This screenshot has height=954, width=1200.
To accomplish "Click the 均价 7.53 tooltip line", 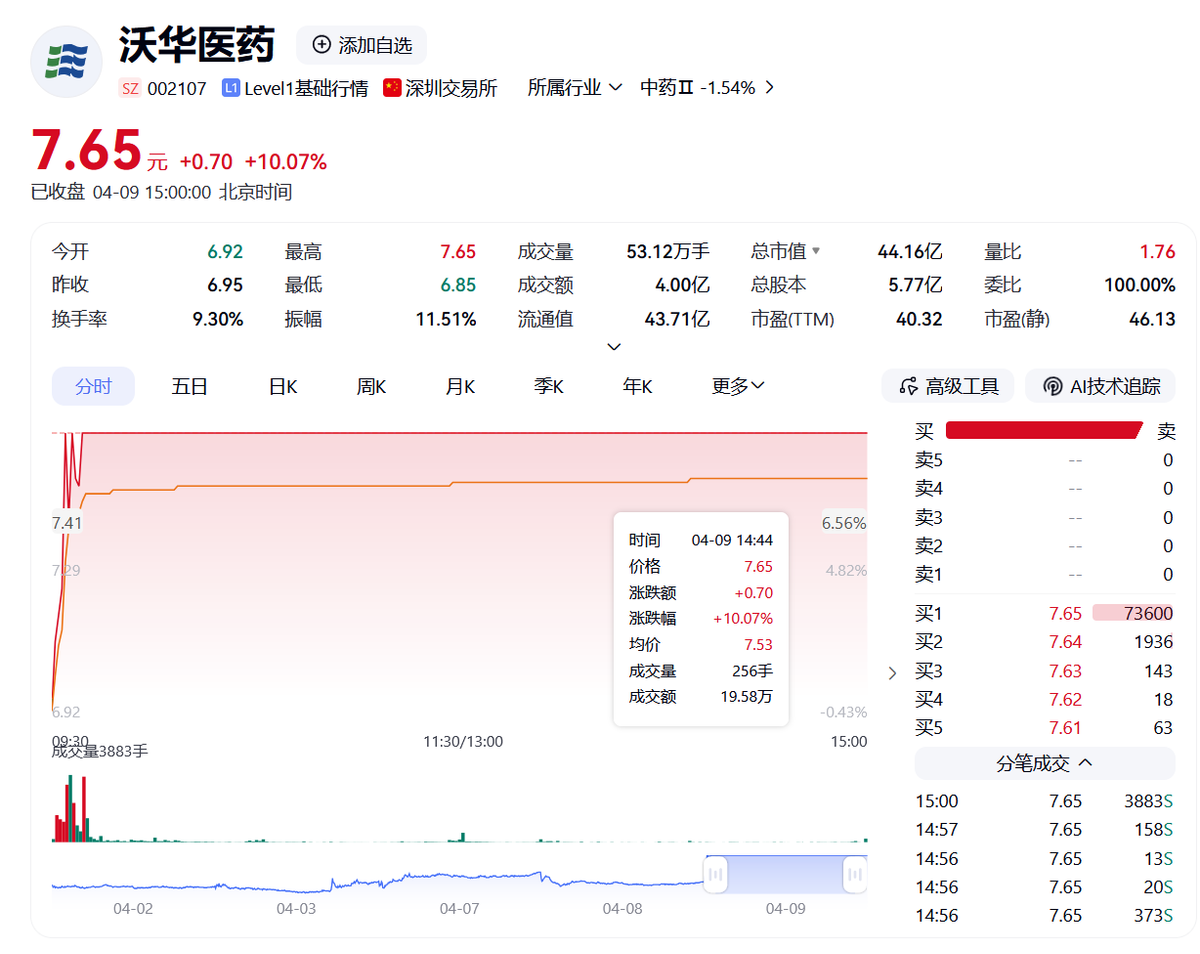I will (x=701, y=645).
